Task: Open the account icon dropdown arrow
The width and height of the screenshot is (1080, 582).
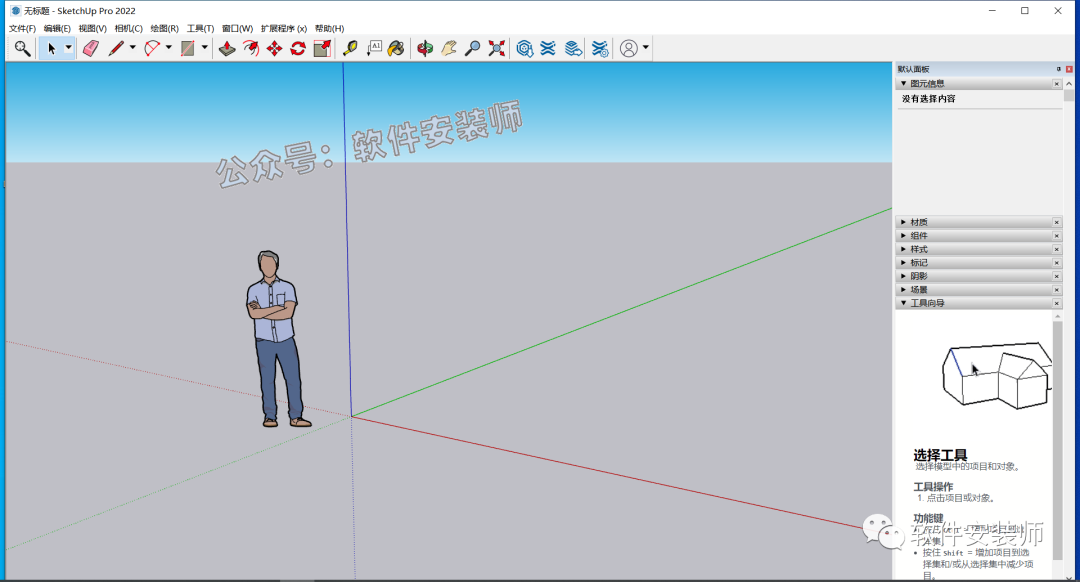Action: coord(645,48)
